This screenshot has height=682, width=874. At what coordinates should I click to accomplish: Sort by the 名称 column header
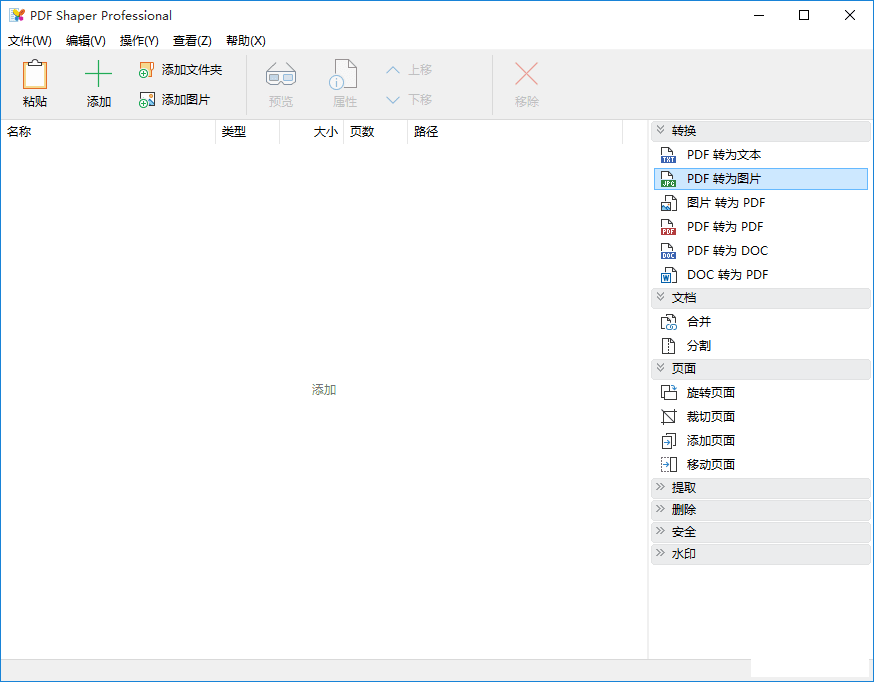tap(108, 132)
